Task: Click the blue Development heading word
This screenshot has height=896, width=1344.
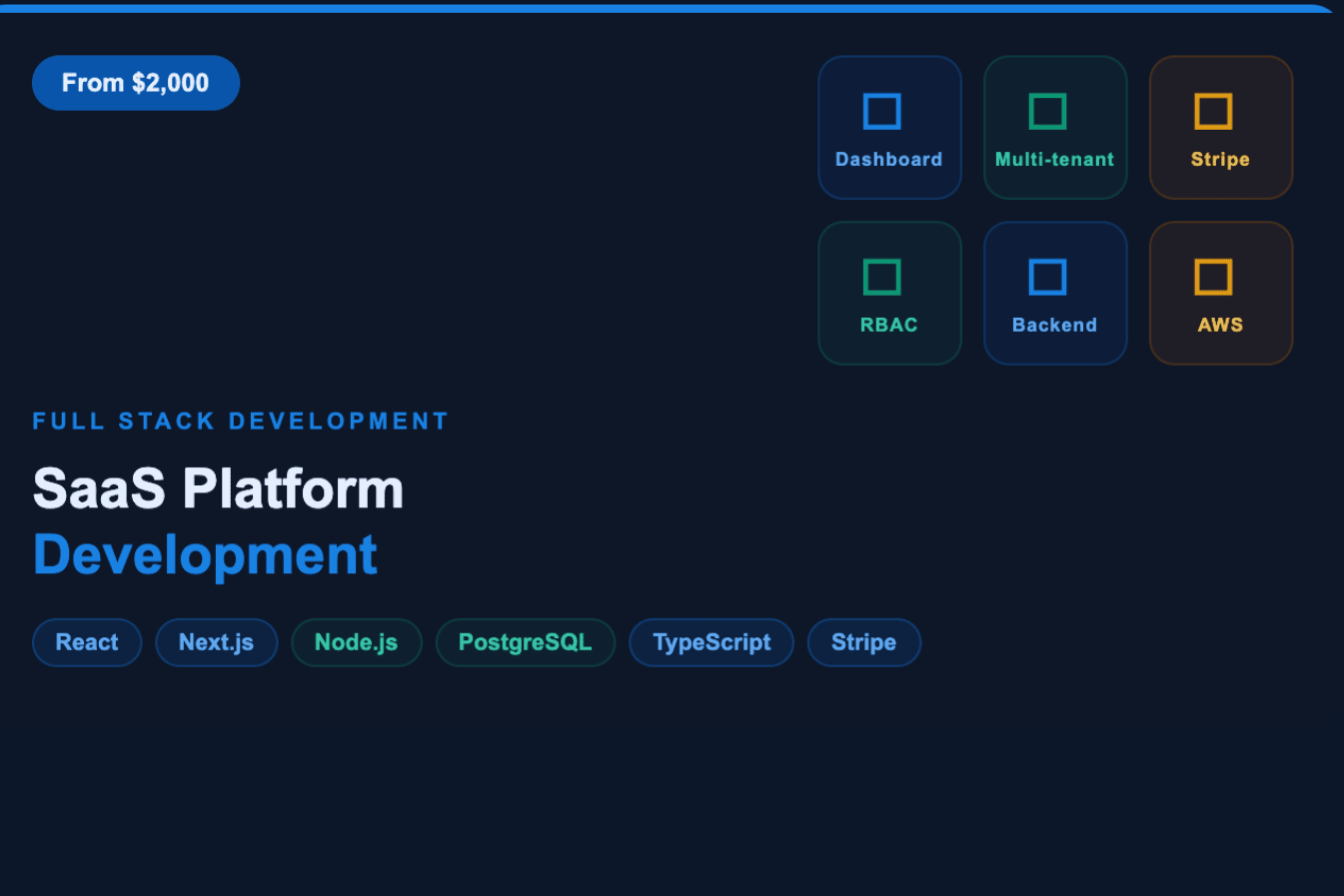Action: tap(205, 555)
